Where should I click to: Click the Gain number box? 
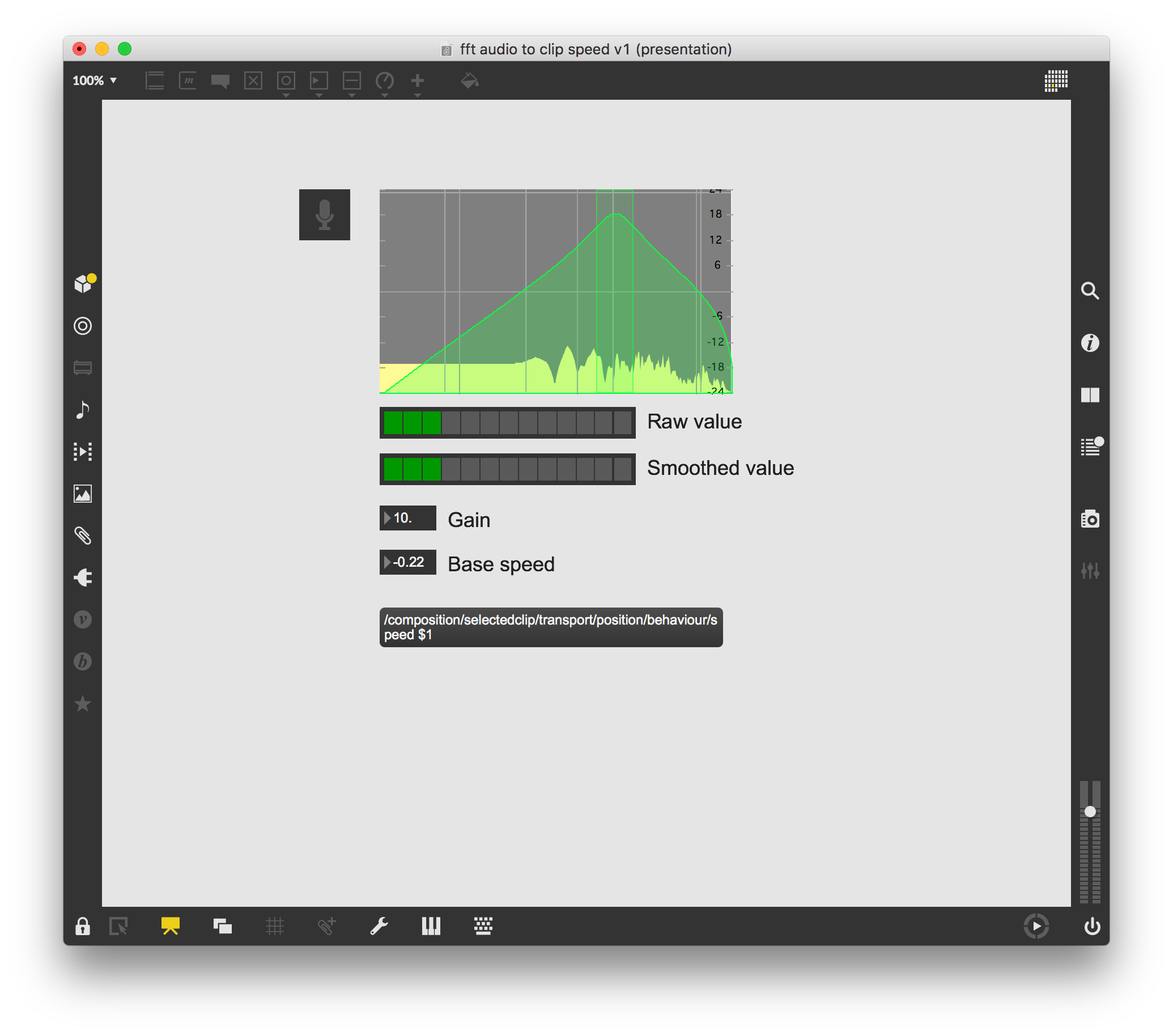(408, 517)
